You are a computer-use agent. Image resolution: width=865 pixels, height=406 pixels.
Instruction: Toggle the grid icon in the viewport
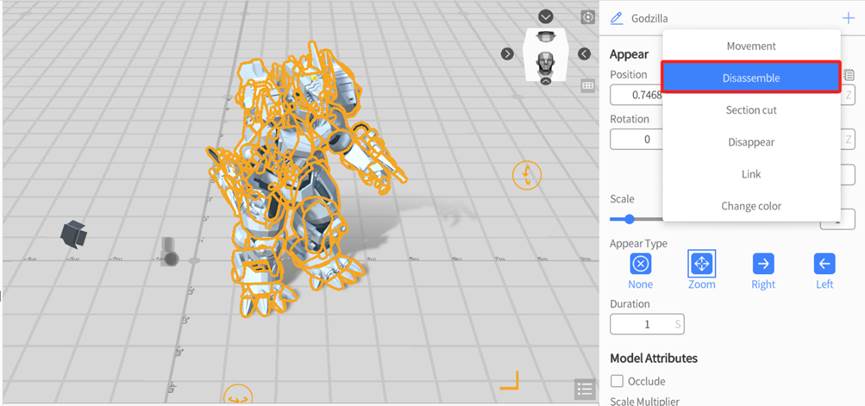coord(588,86)
